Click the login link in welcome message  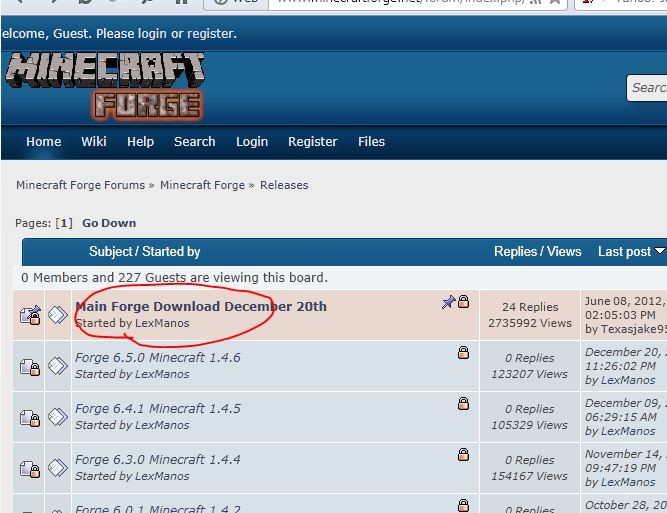point(152,34)
